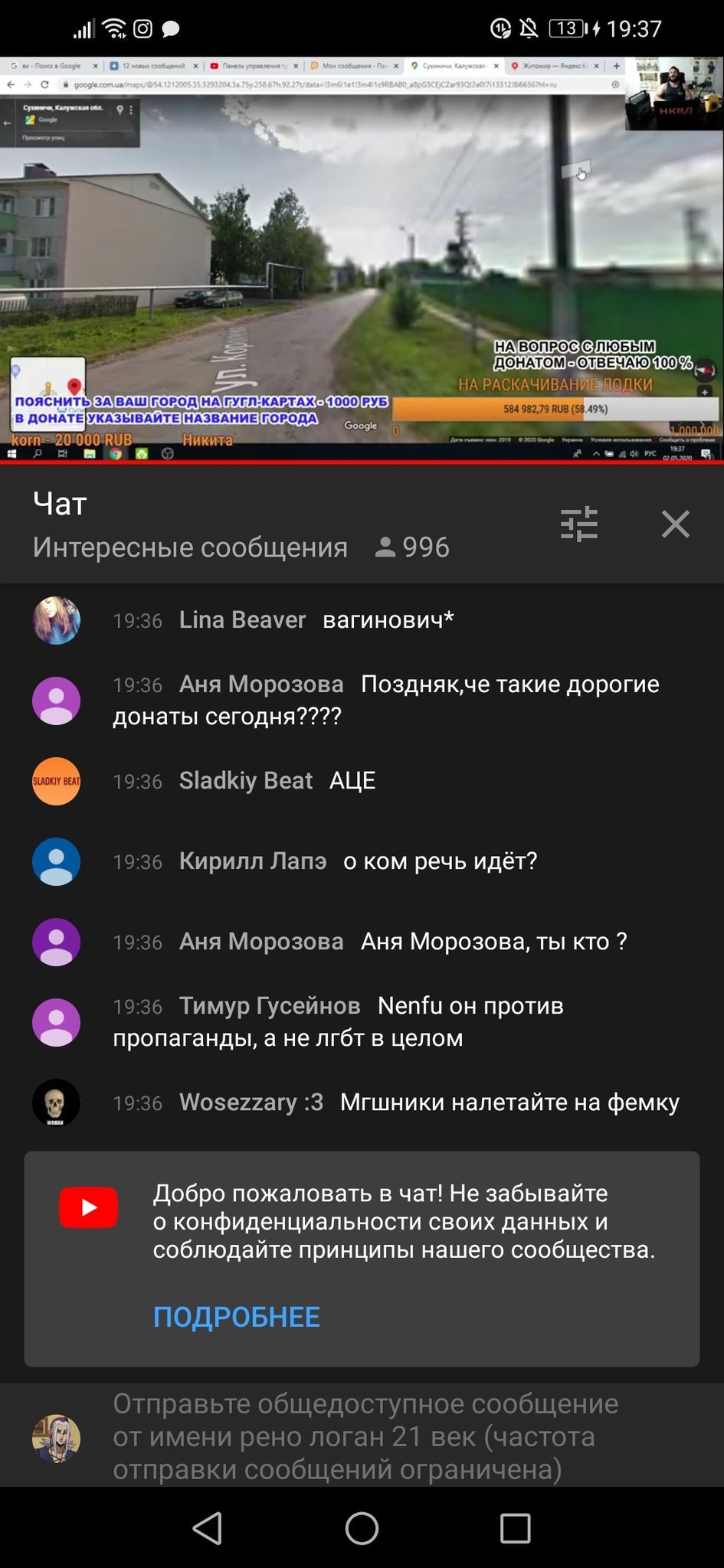Tap Wosezzary skull avatar
The width and height of the screenshot is (724, 1568).
[x=56, y=1102]
